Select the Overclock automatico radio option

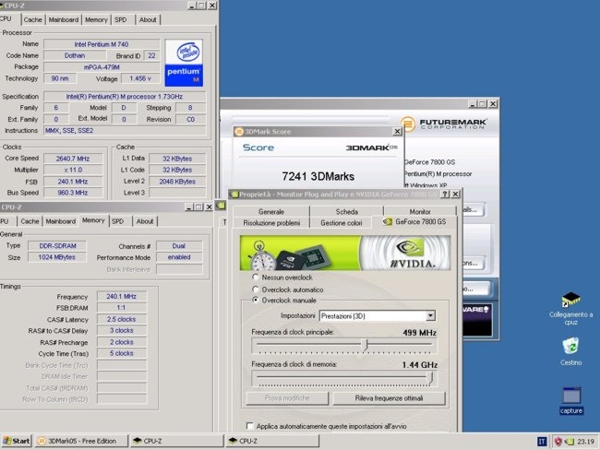click(x=255, y=289)
